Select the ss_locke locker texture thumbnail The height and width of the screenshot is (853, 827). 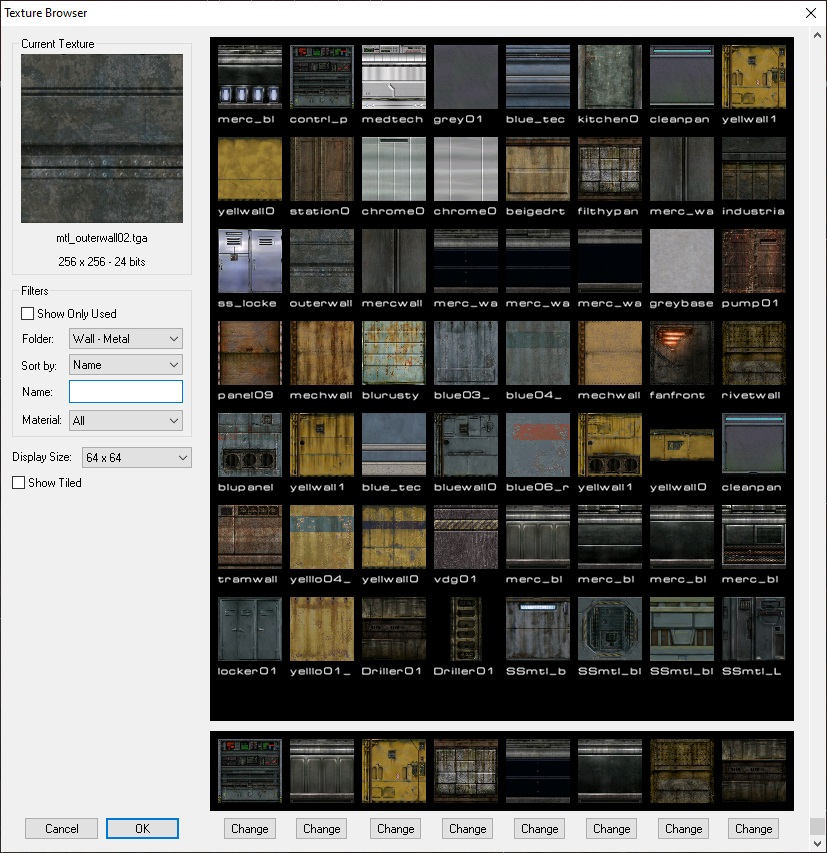(250, 261)
